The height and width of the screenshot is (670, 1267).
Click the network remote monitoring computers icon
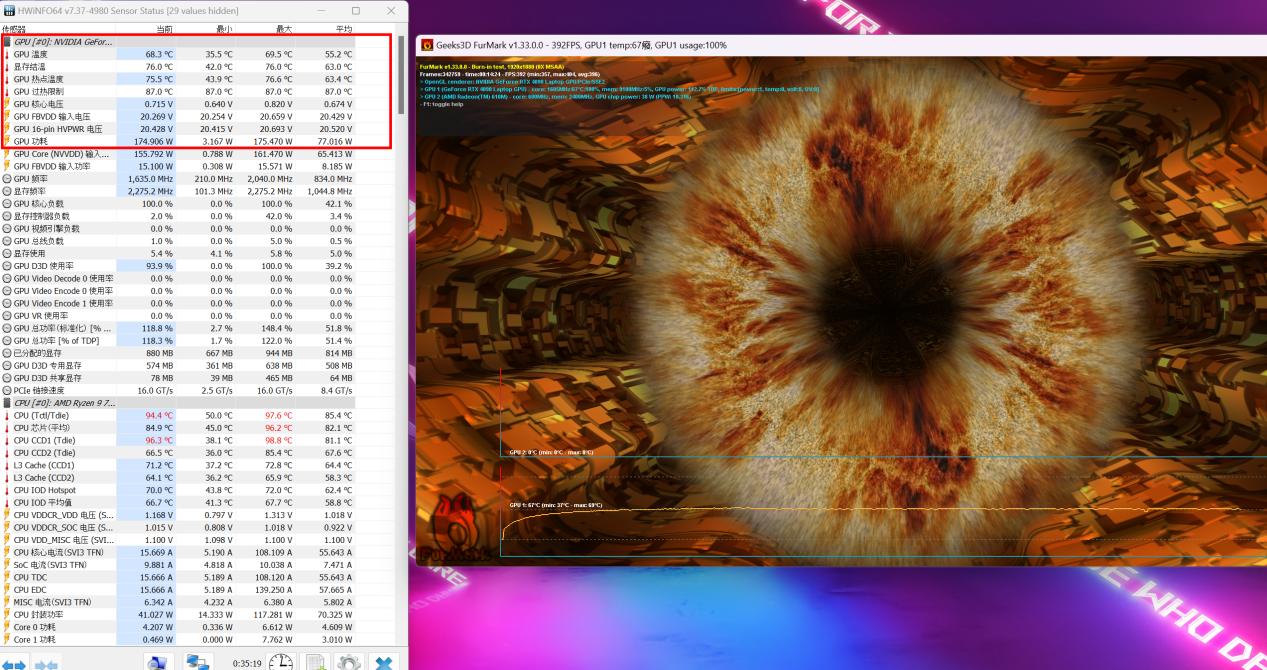tap(199, 662)
